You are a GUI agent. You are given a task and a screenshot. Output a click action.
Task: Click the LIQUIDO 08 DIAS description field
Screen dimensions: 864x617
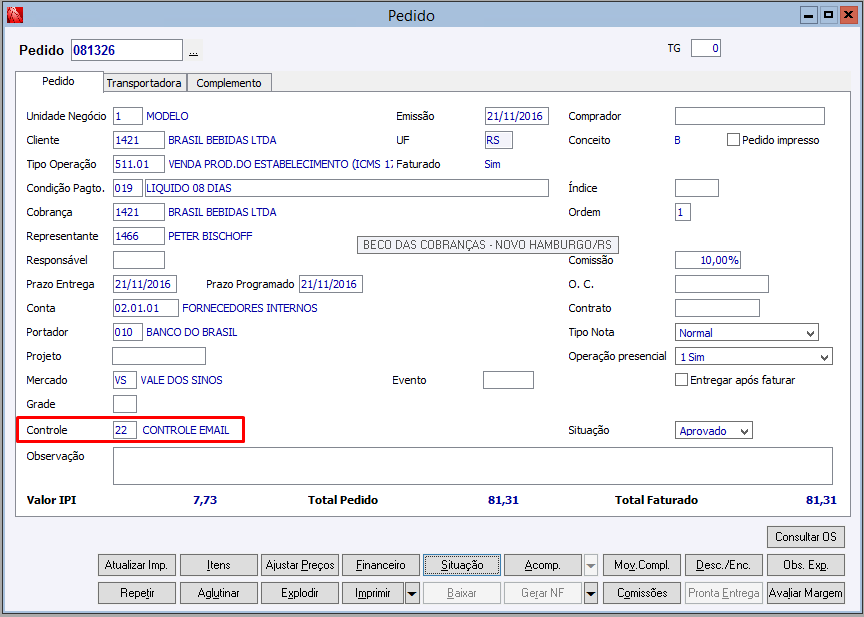(347, 188)
